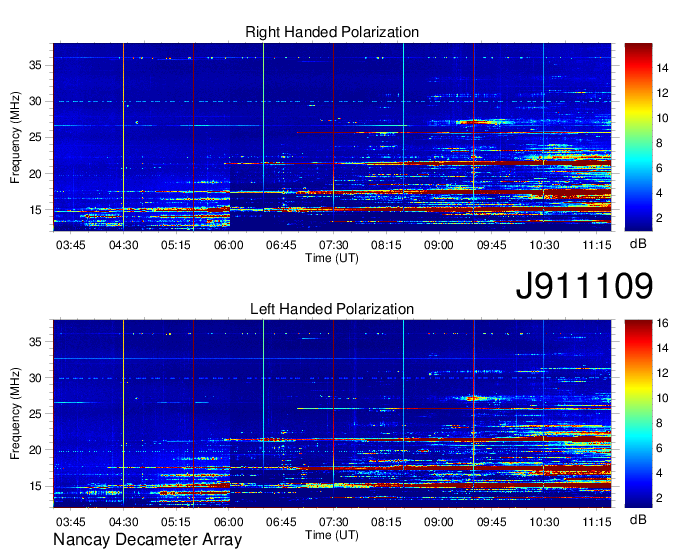680x552 pixels.
Task: Select the J911109 observation label
Action: click(x=584, y=285)
